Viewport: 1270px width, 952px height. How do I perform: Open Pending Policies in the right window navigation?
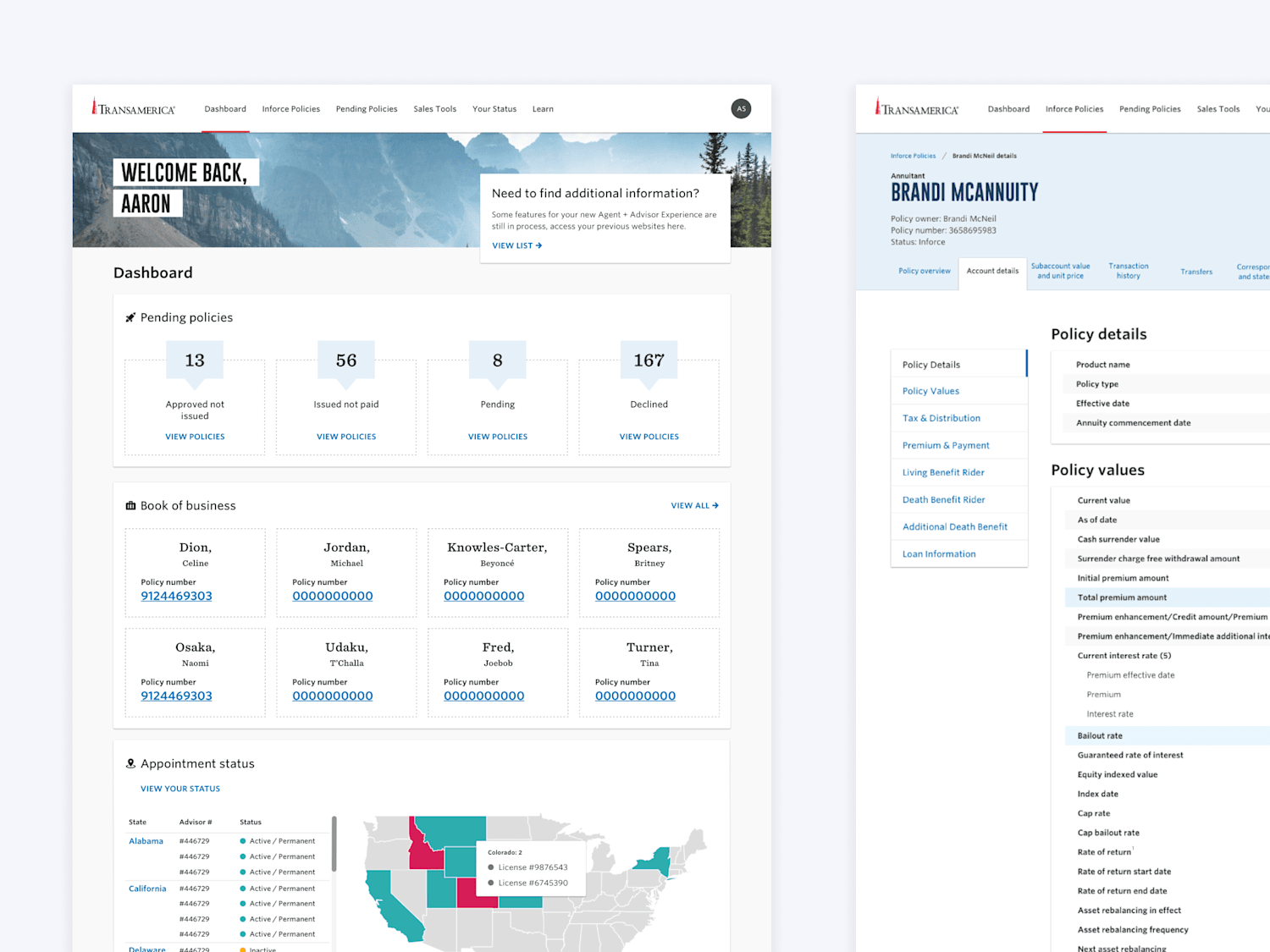(x=1150, y=109)
